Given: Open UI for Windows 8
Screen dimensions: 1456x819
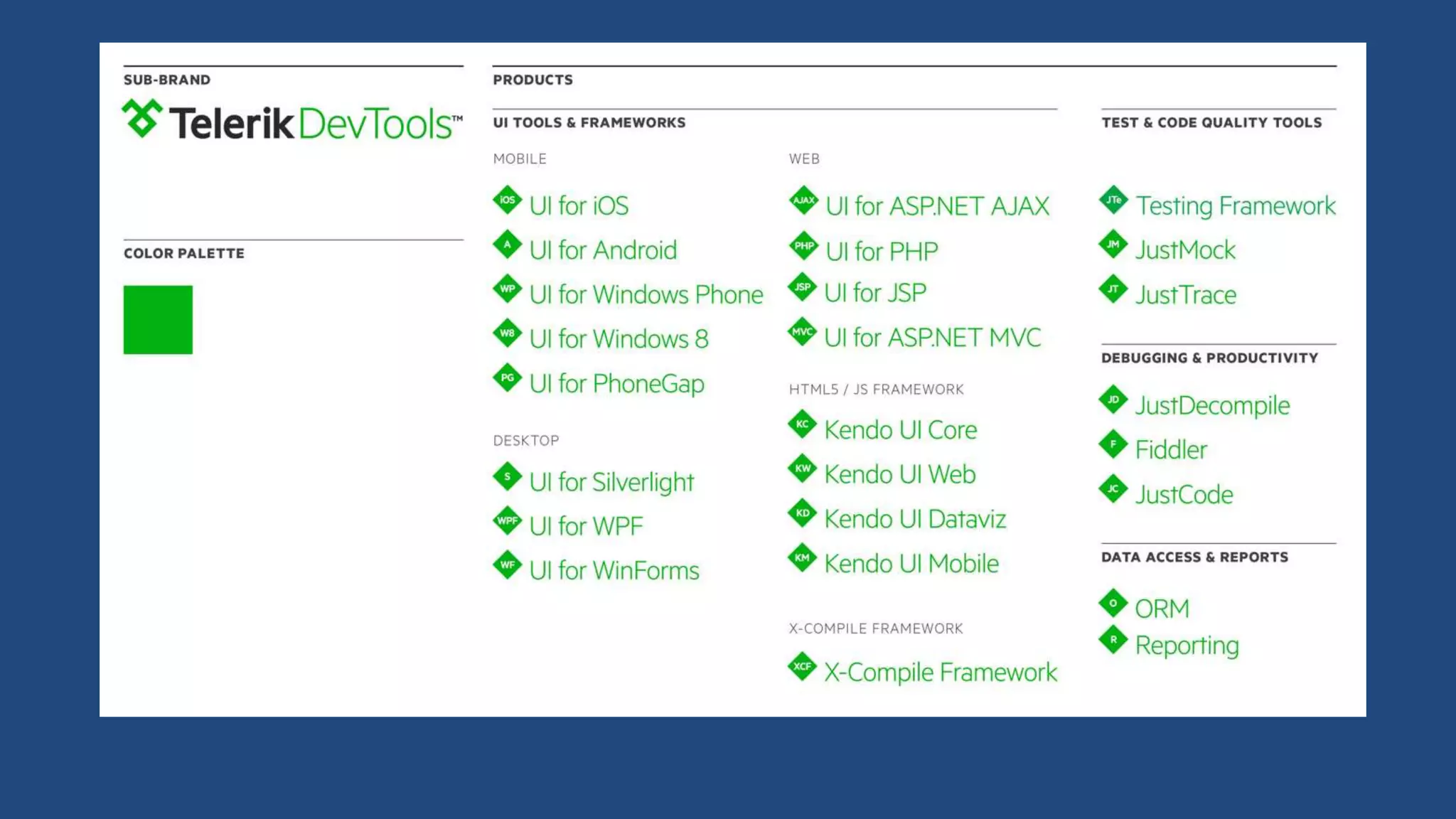Looking at the screenshot, I should tap(619, 339).
